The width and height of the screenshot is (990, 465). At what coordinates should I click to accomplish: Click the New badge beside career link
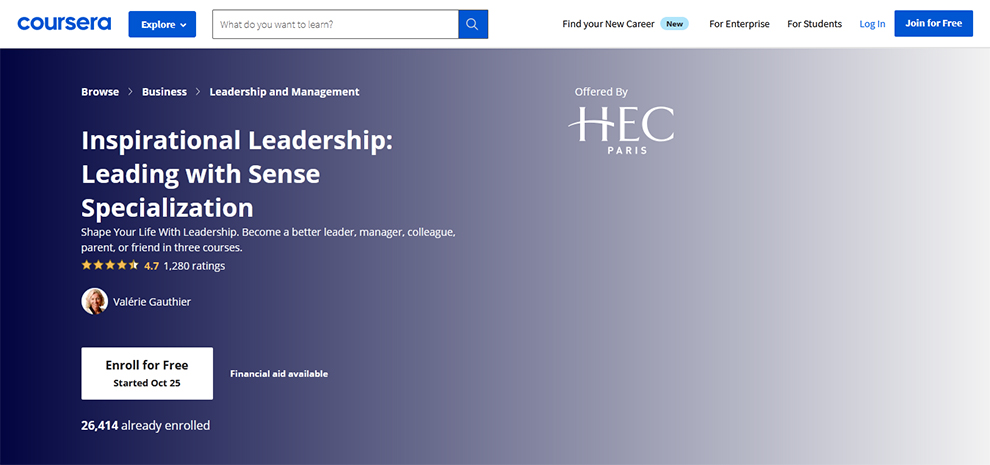point(675,24)
